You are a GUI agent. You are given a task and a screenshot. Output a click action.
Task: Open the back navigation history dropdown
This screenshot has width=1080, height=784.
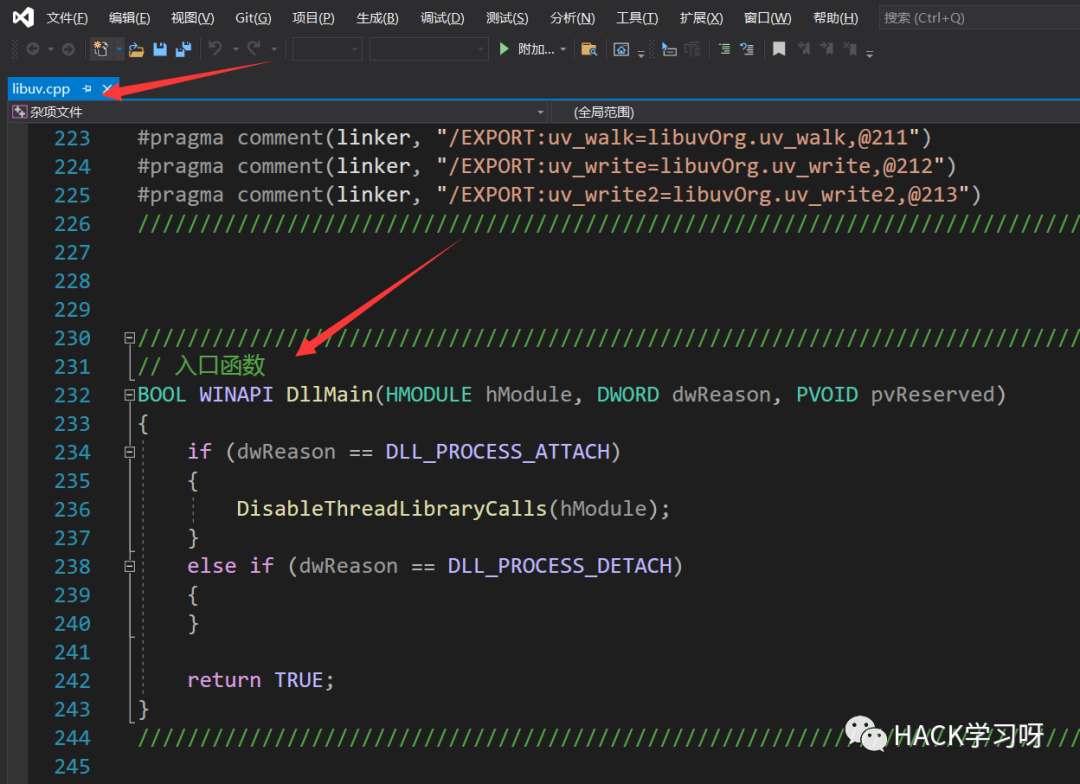point(50,50)
